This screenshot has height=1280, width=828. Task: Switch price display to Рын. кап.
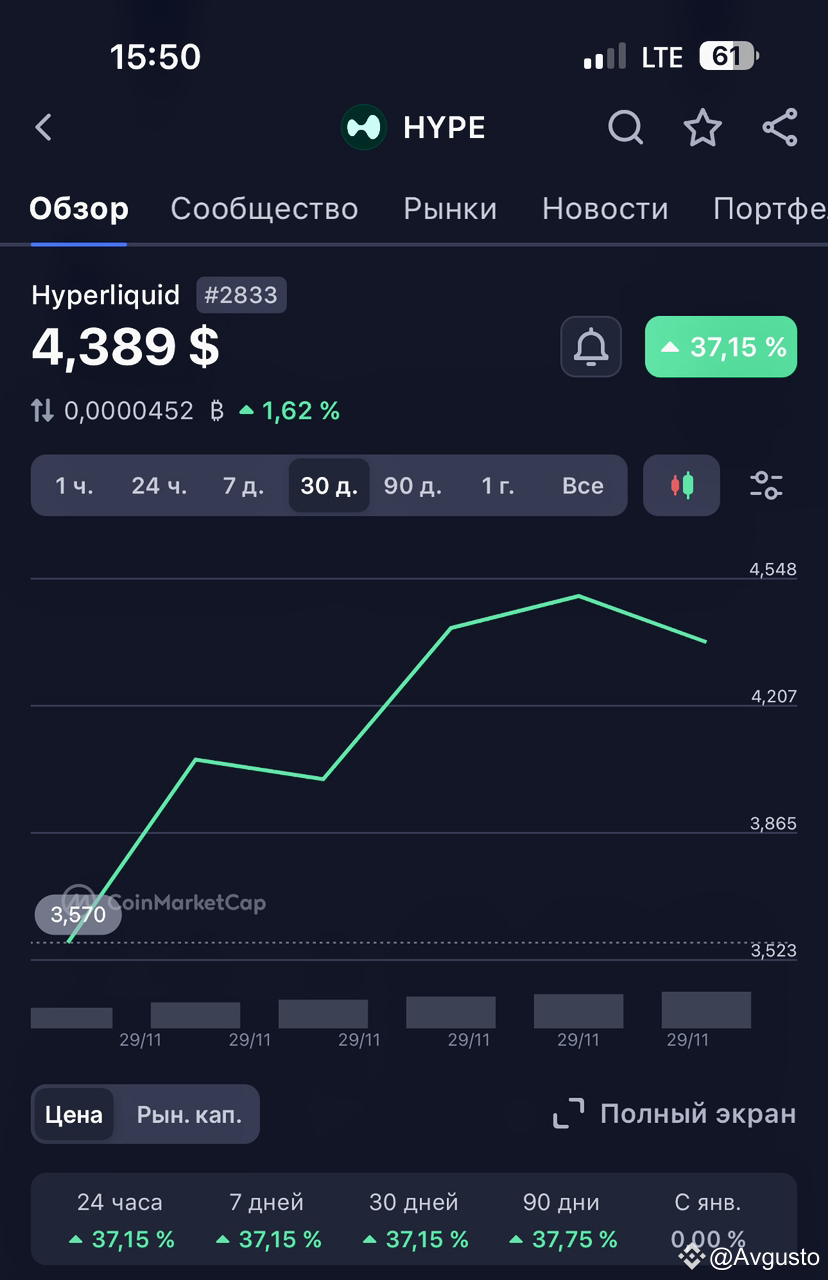coord(189,1114)
